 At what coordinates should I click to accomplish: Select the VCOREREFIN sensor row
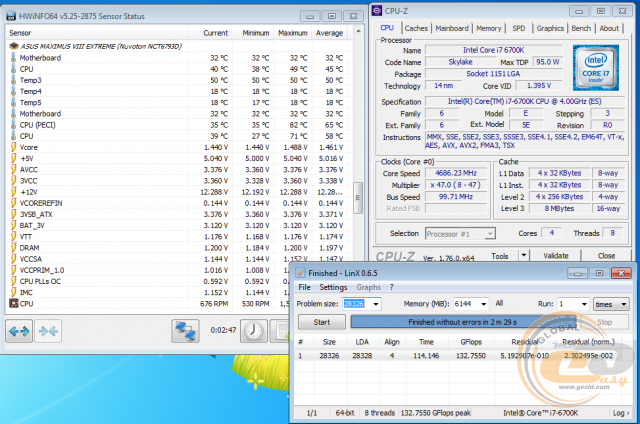(x=178, y=203)
